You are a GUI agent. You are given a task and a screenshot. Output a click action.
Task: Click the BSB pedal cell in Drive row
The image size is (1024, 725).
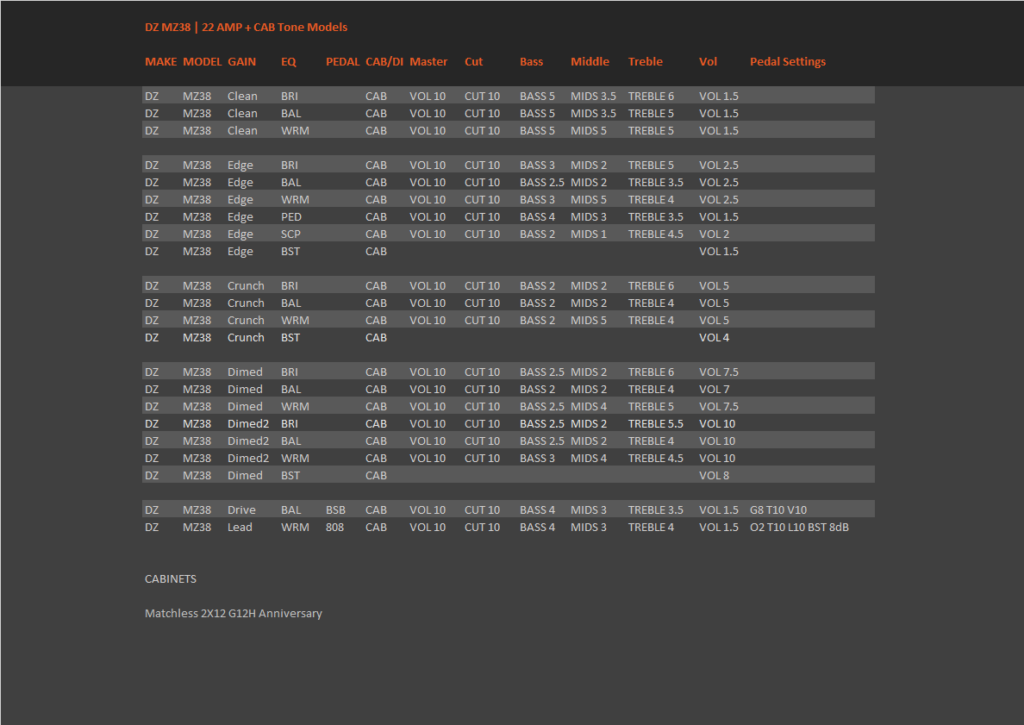tap(335, 509)
